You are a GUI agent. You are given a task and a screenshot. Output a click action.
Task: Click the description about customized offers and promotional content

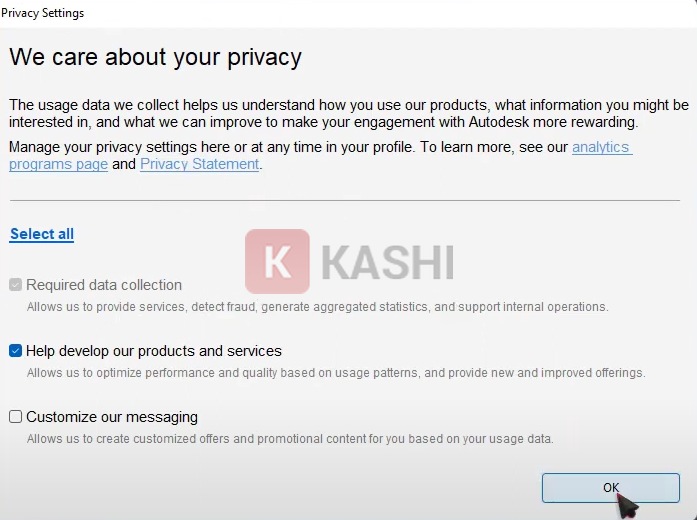coord(289,439)
